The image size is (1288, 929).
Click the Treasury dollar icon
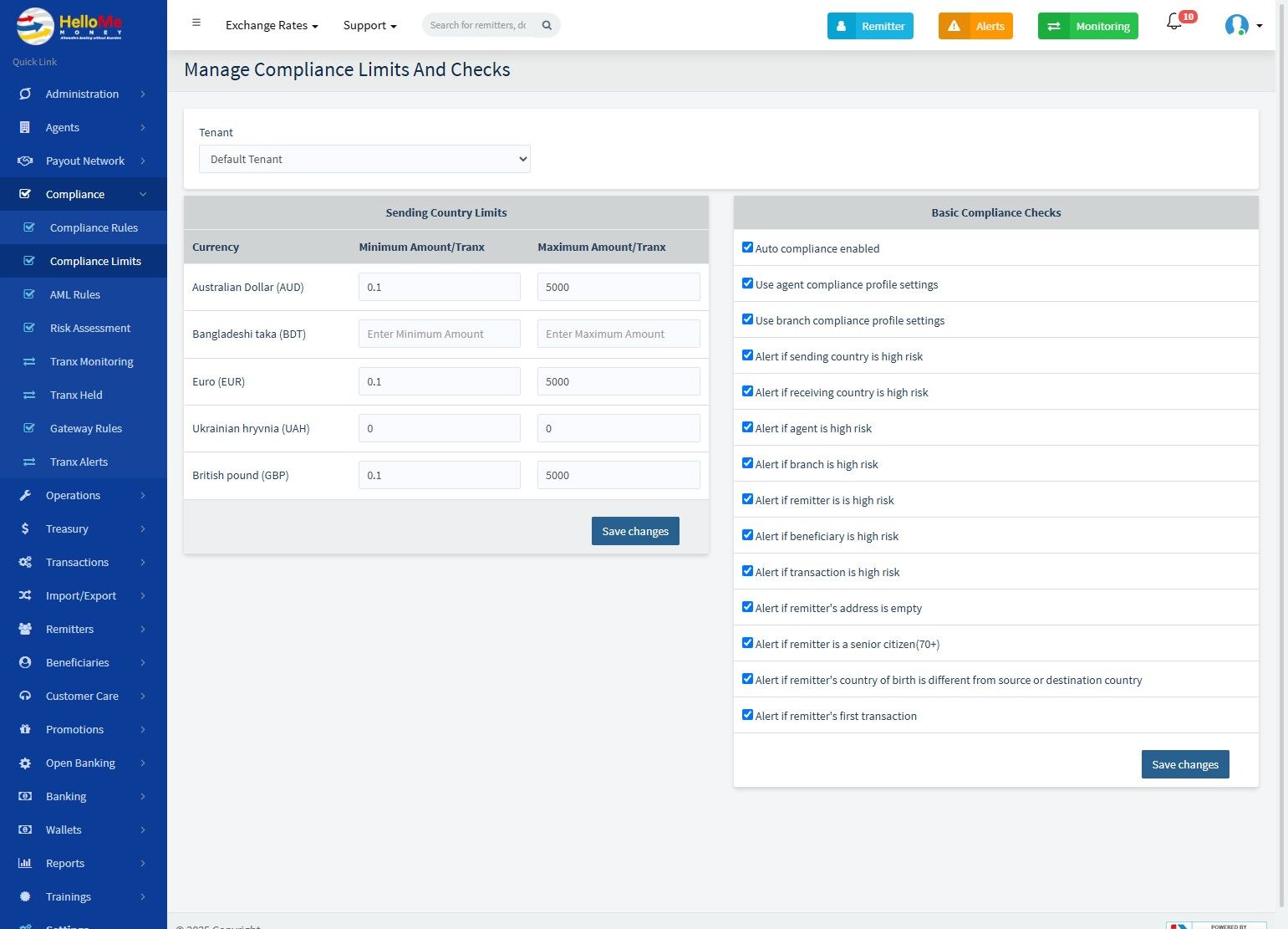[x=25, y=528]
